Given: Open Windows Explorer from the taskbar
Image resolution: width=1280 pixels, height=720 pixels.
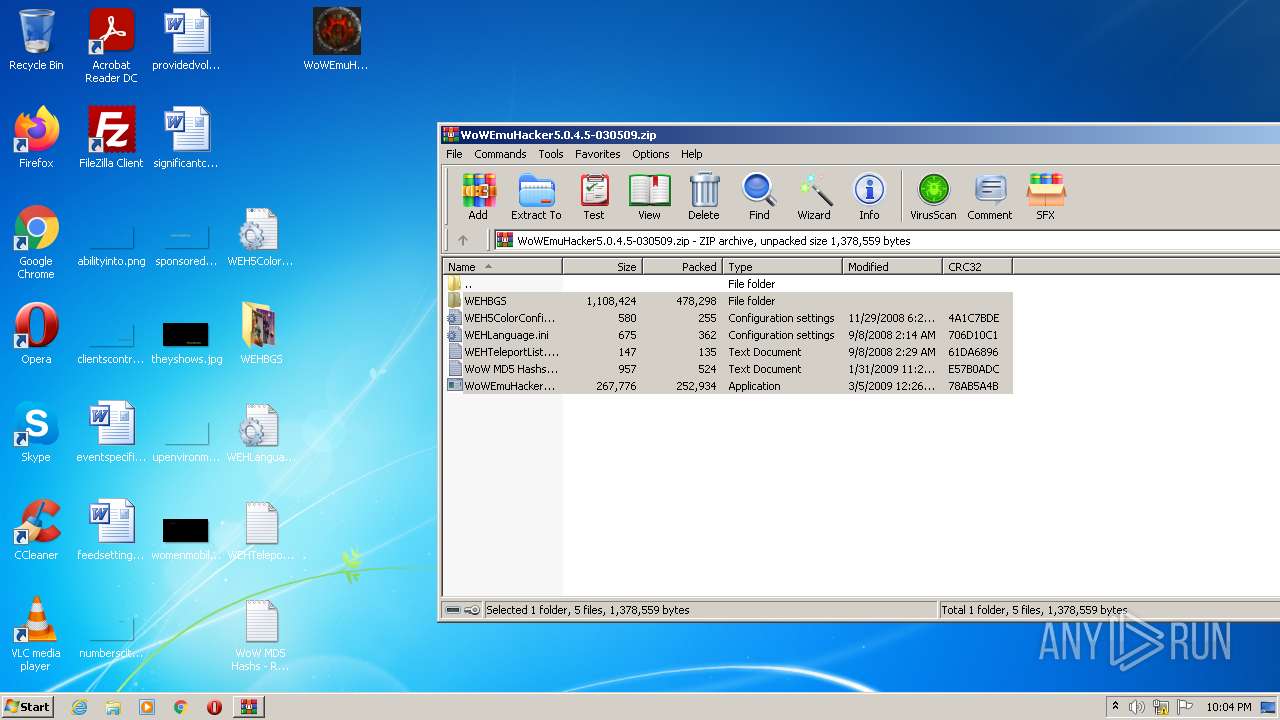Looking at the screenshot, I should (113, 707).
